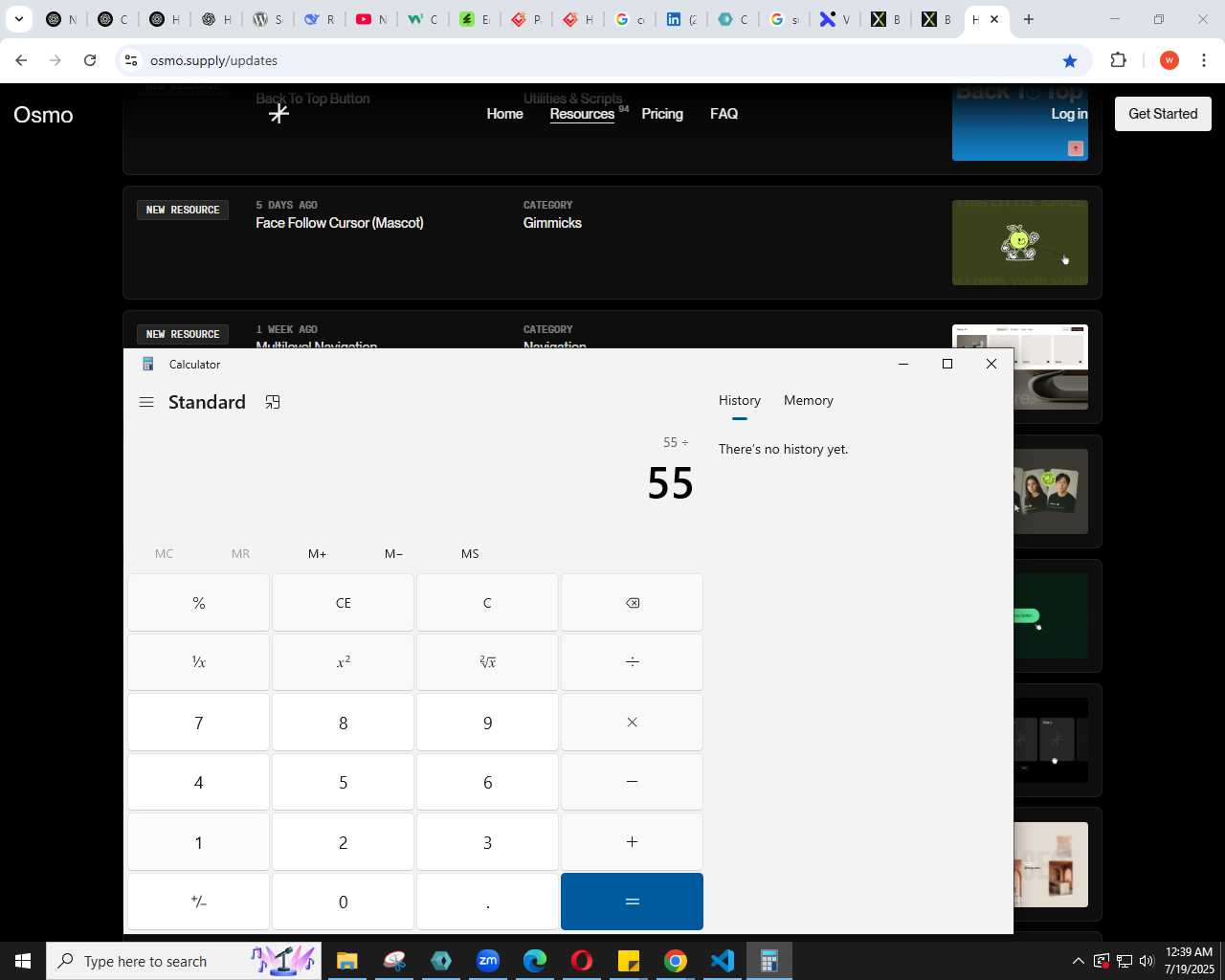Click the CE clear entry key
This screenshot has width=1225, height=980.
pyautogui.click(x=344, y=603)
